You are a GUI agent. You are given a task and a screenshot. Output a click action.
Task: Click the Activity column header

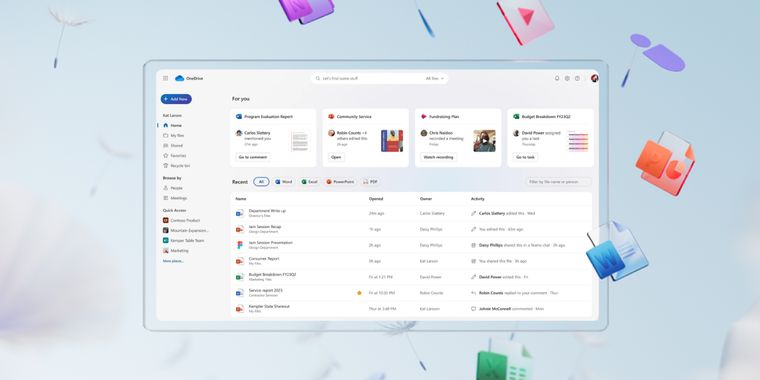click(477, 199)
